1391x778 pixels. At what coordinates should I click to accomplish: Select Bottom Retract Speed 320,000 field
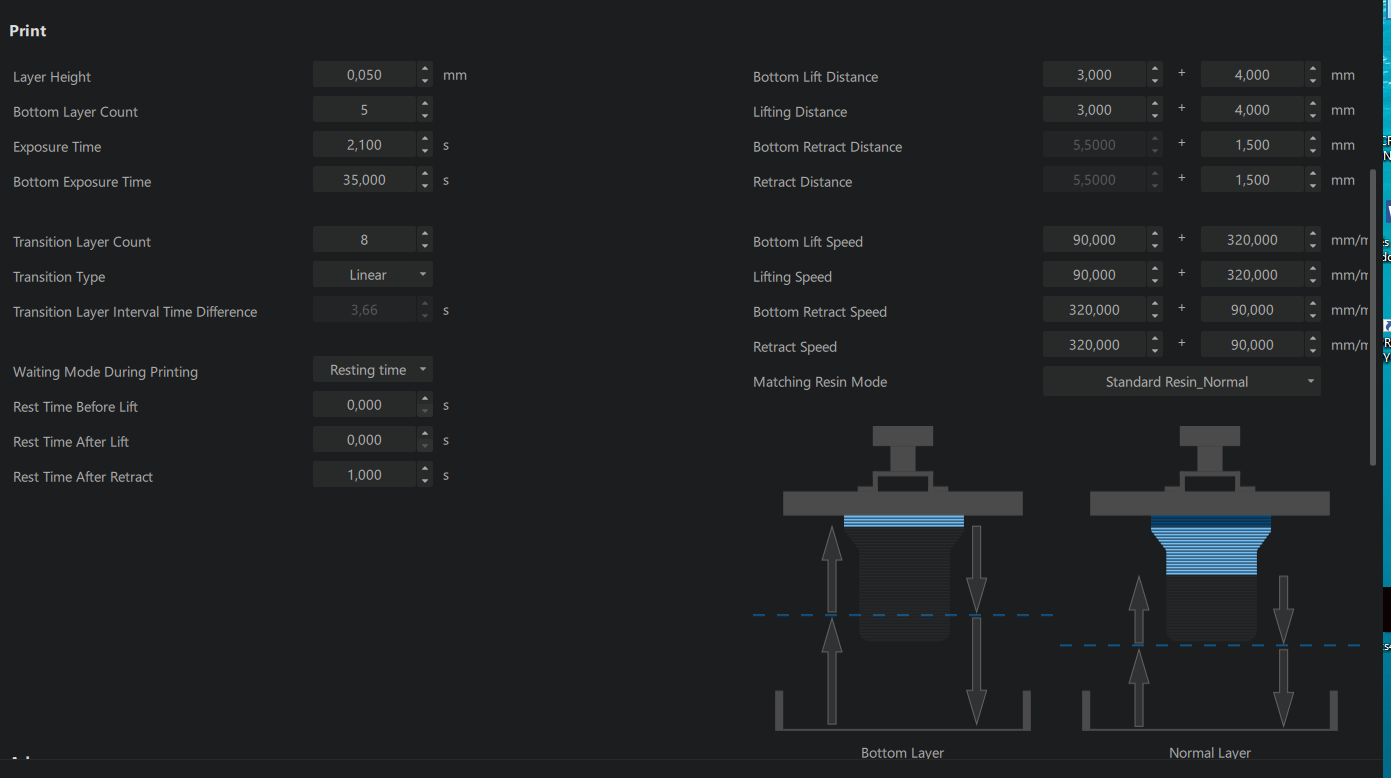coord(1094,310)
